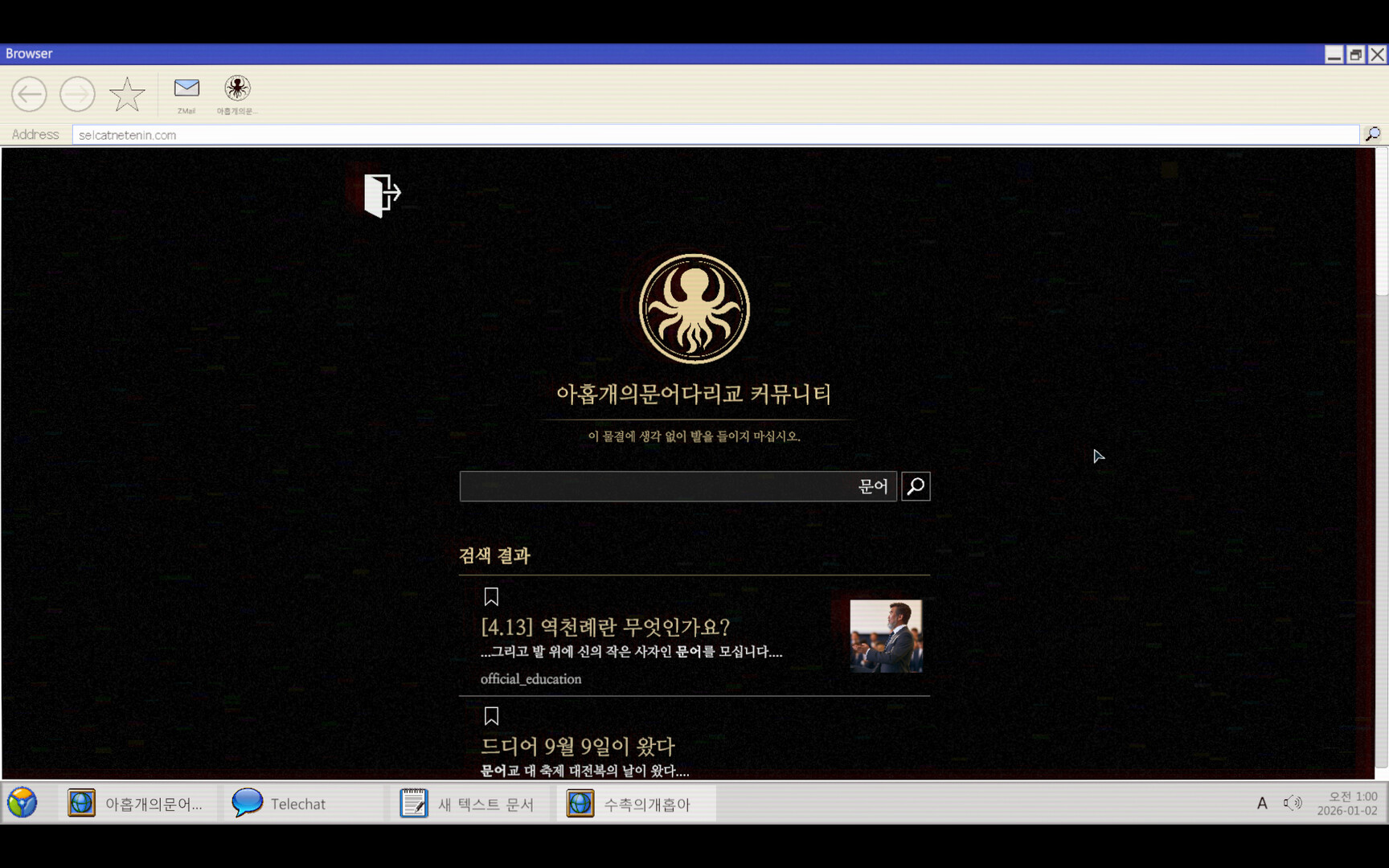The image size is (1389, 868).
Task: Open the ZMail bookmark
Action: click(186, 95)
